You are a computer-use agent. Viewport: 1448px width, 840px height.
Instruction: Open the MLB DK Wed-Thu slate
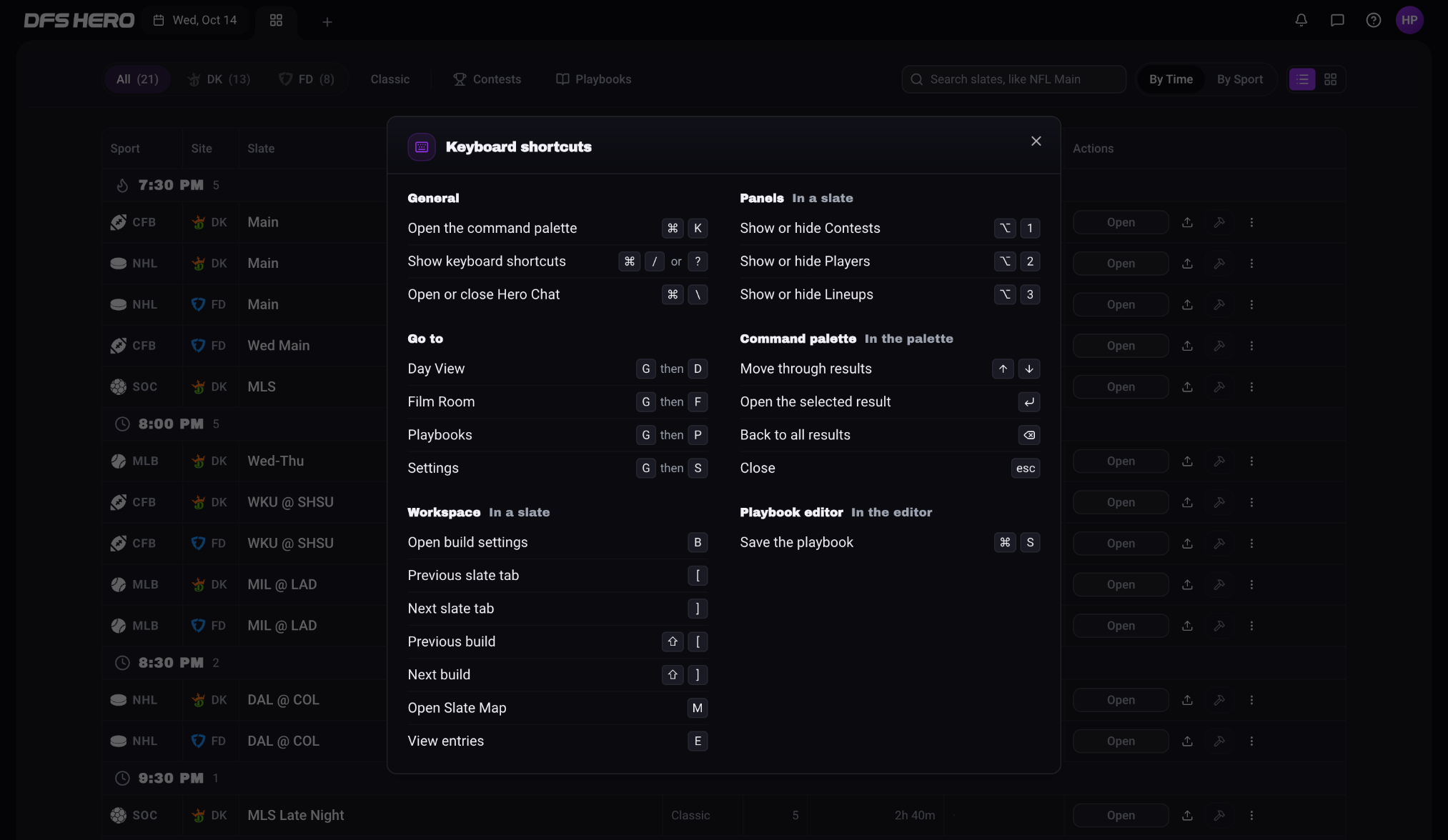point(1121,461)
